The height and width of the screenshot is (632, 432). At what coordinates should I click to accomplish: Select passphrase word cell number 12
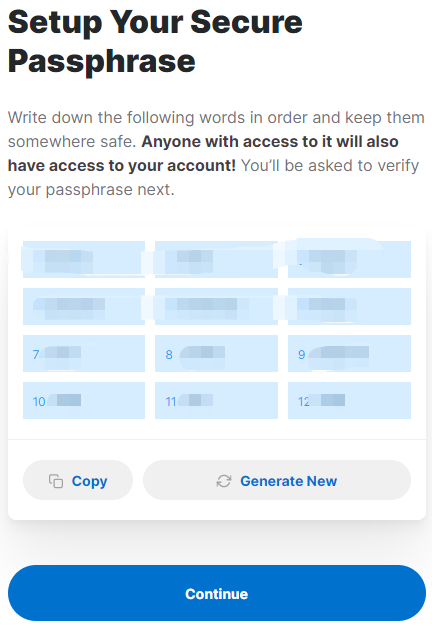349,401
